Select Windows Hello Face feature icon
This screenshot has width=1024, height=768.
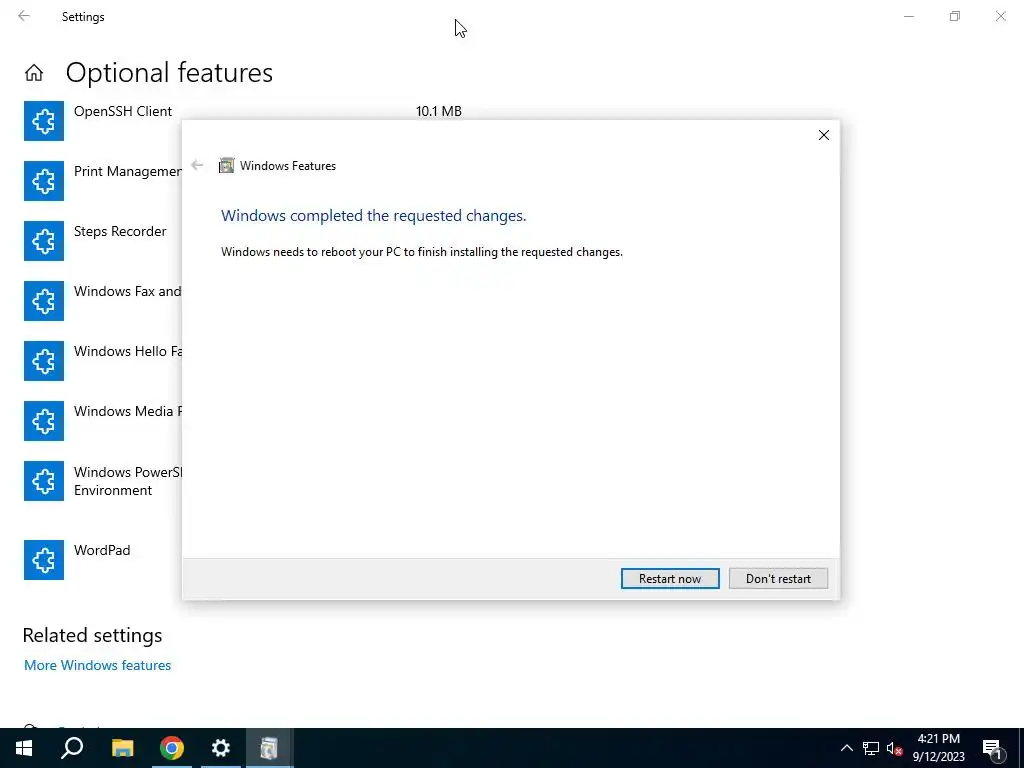coord(44,361)
